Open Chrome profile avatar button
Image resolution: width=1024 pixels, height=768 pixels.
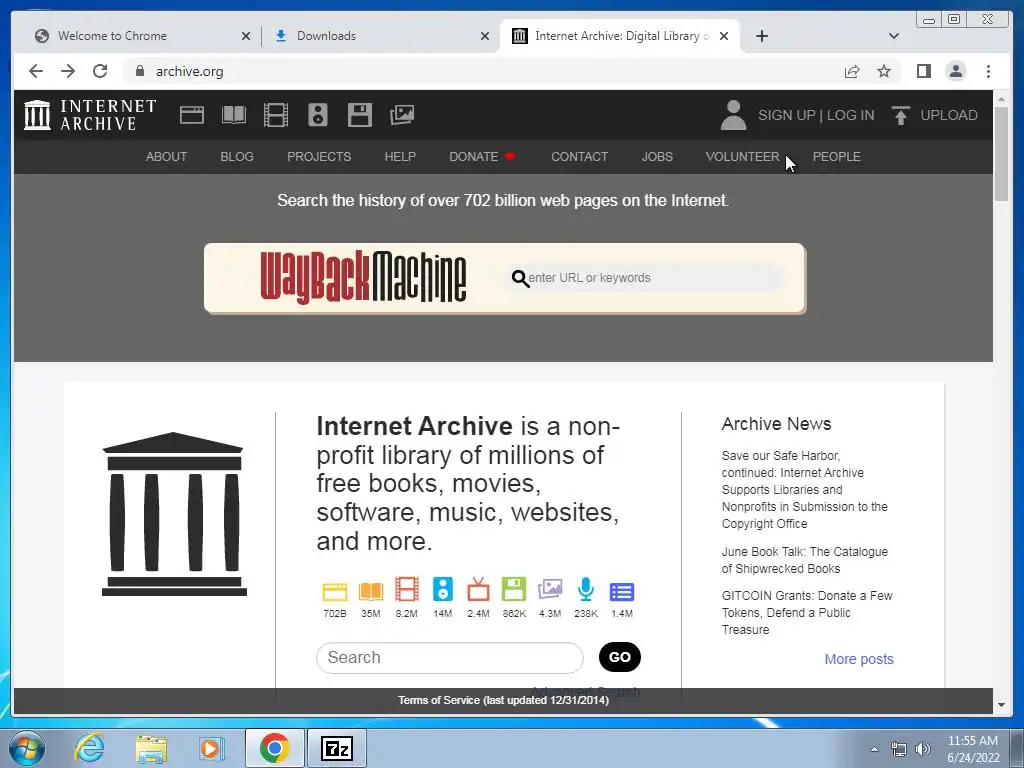coord(955,71)
